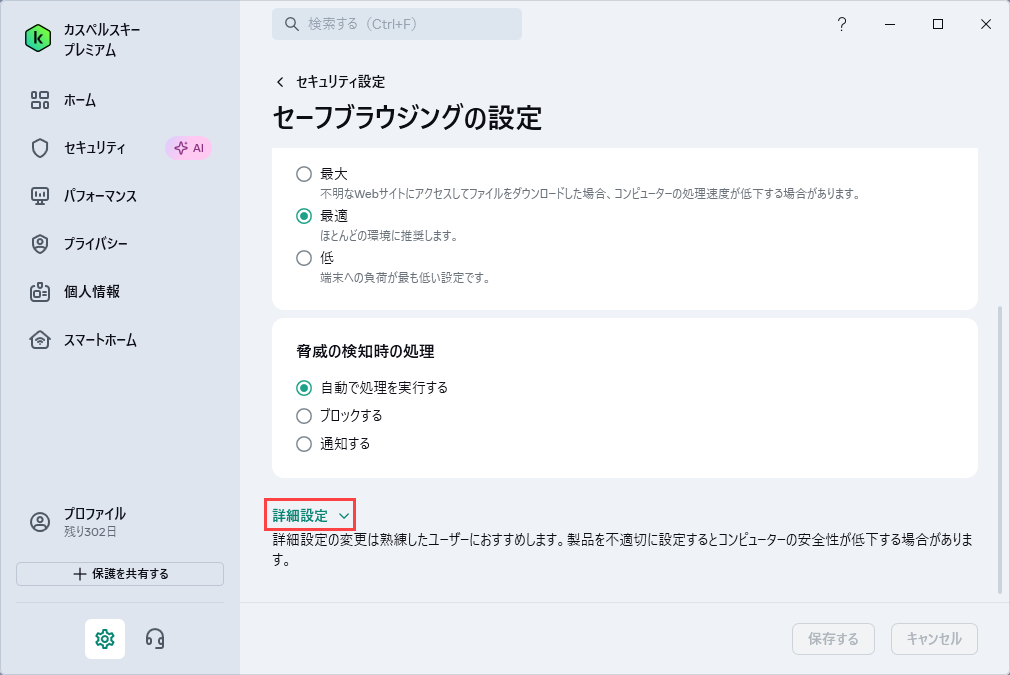
Task: Select the ブロックする radio option
Action: (304, 416)
